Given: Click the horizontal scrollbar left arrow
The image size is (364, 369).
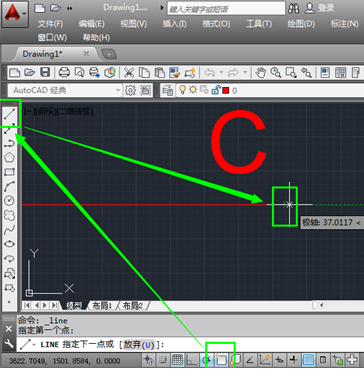Looking at the screenshot, I should point(321,305).
